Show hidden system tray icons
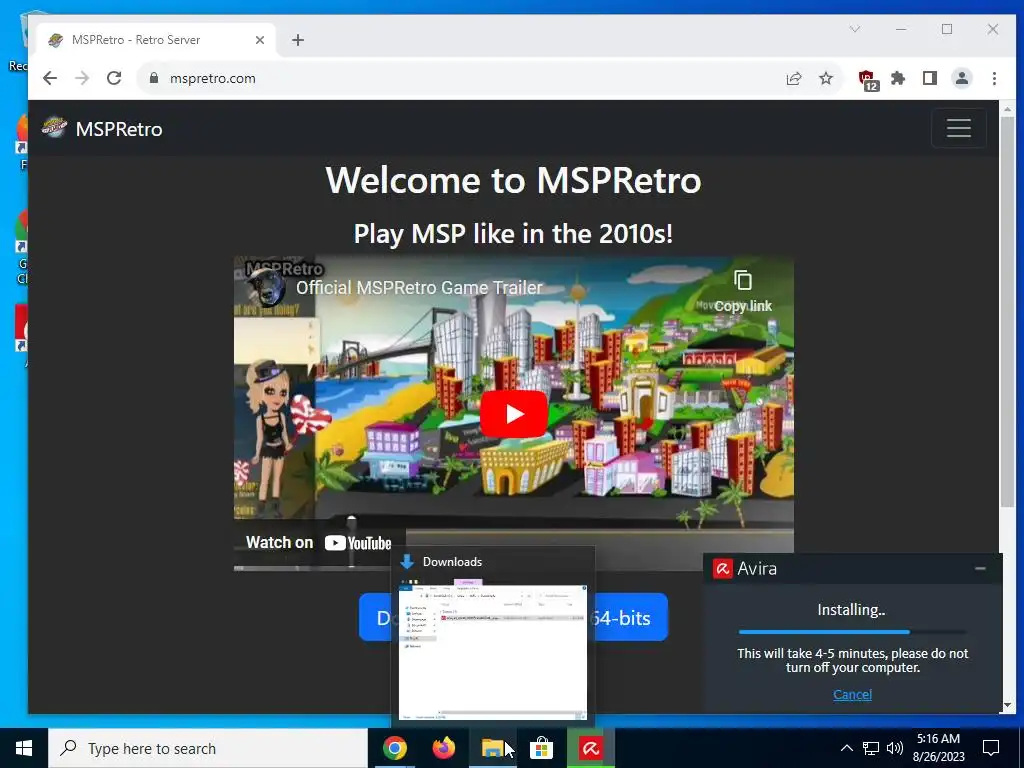This screenshot has height=768, width=1024. pyautogui.click(x=846, y=748)
